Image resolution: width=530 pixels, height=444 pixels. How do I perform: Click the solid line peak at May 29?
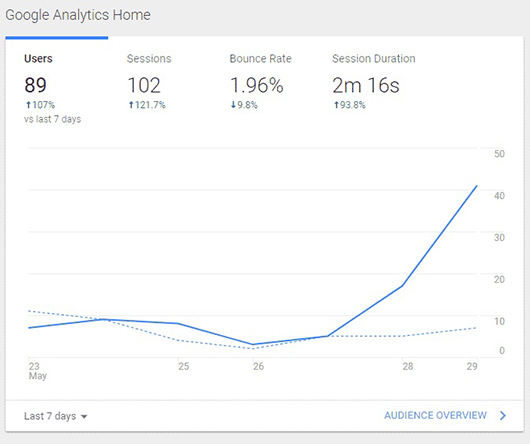477,186
